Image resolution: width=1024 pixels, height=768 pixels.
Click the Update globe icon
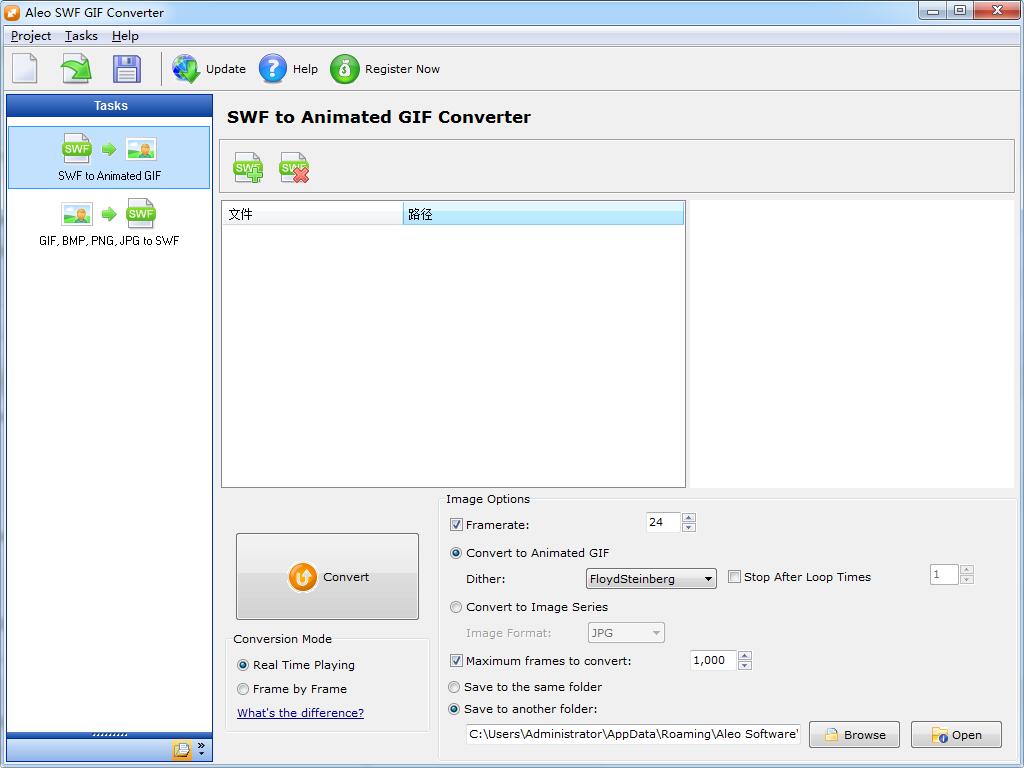tap(186, 69)
